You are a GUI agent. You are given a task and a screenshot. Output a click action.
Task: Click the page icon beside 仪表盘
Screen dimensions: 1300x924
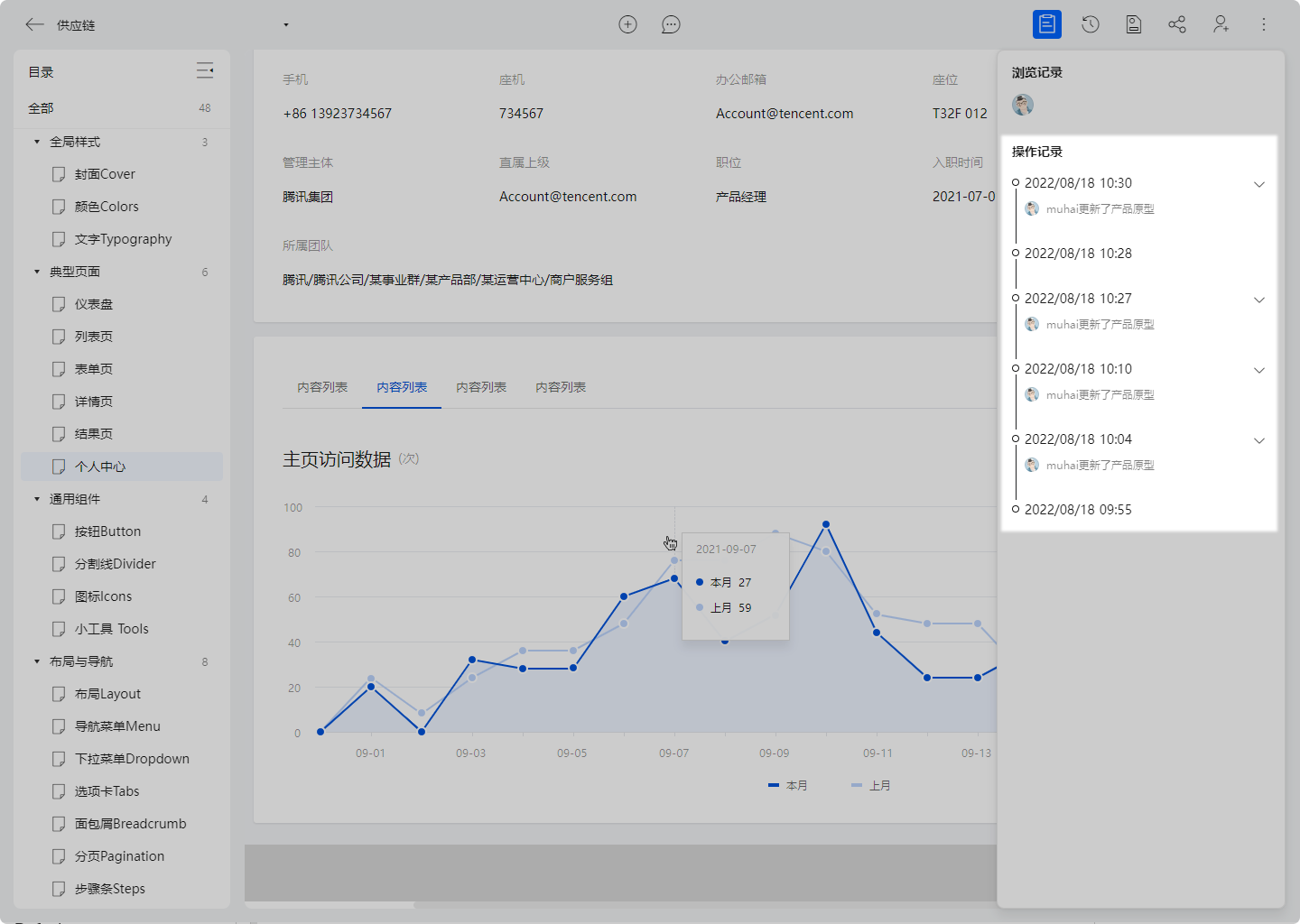click(59, 304)
